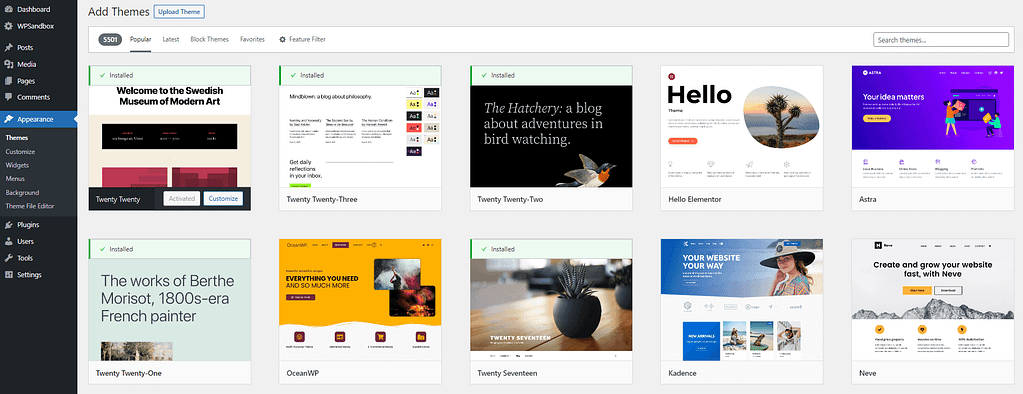Open the Astra theme thumbnail
The height and width of the screenshot is (394, 1023).
[x=933, y=127]
